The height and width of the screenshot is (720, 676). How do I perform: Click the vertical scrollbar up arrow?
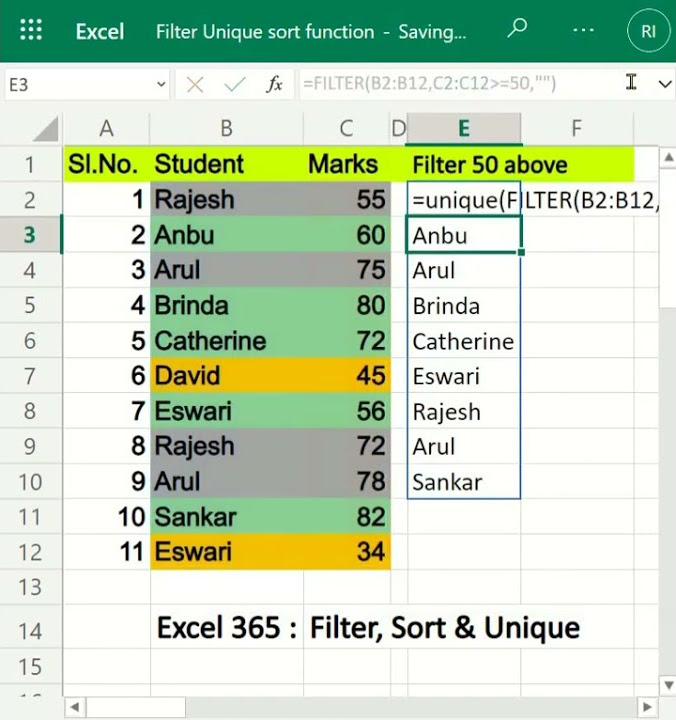tap(668, 158)
